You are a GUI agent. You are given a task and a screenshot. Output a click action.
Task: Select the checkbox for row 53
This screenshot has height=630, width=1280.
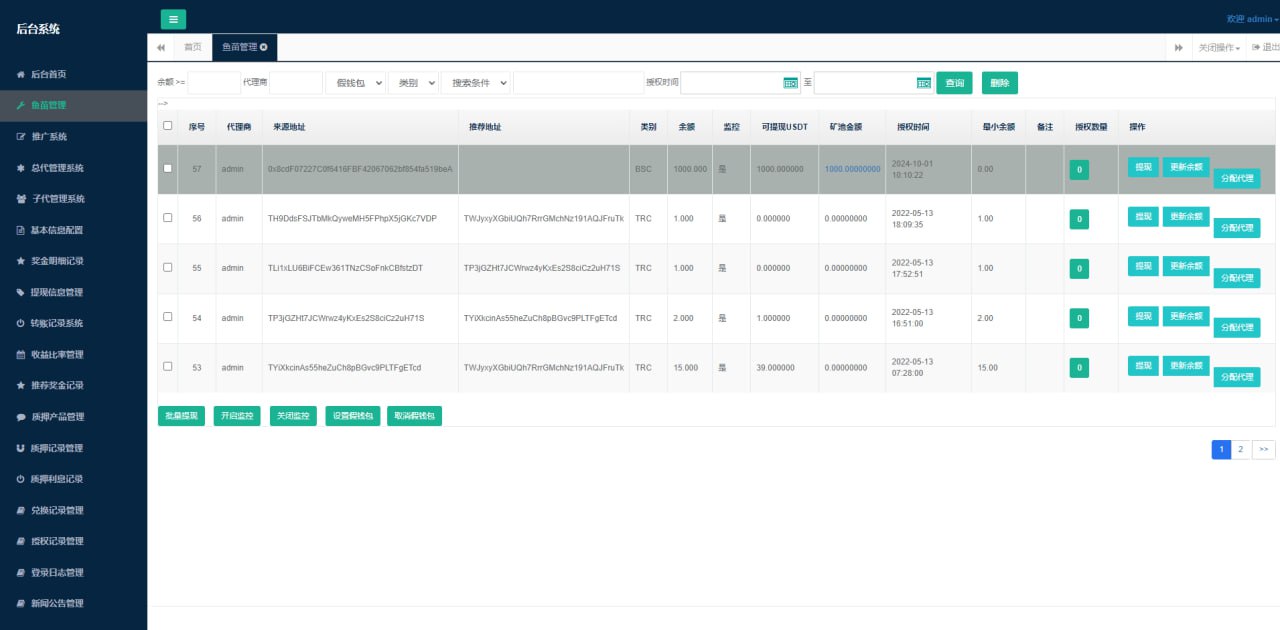(x=167, y=367)
